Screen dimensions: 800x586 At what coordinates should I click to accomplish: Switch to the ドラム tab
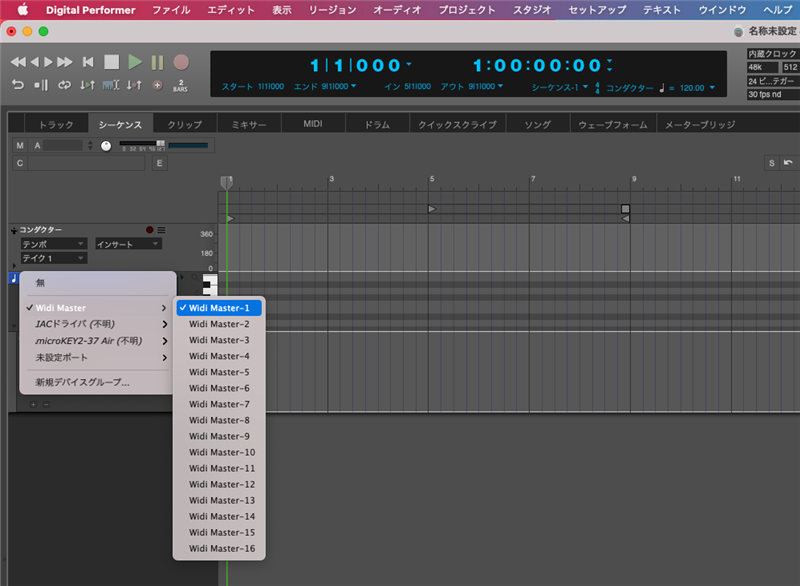(x=377, y=124)
